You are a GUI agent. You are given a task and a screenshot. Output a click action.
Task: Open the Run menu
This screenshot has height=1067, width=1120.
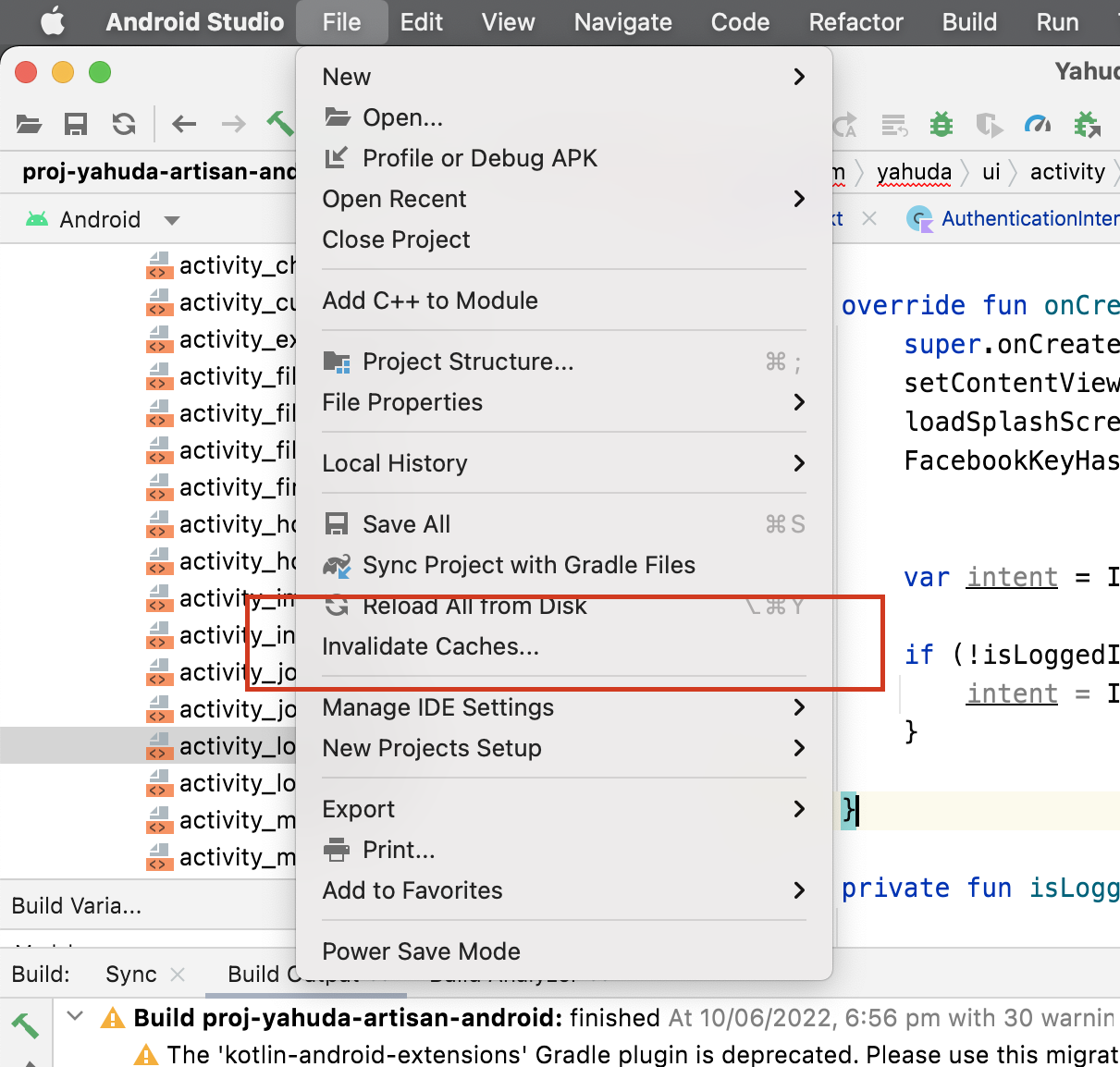tap(1057, 22)
